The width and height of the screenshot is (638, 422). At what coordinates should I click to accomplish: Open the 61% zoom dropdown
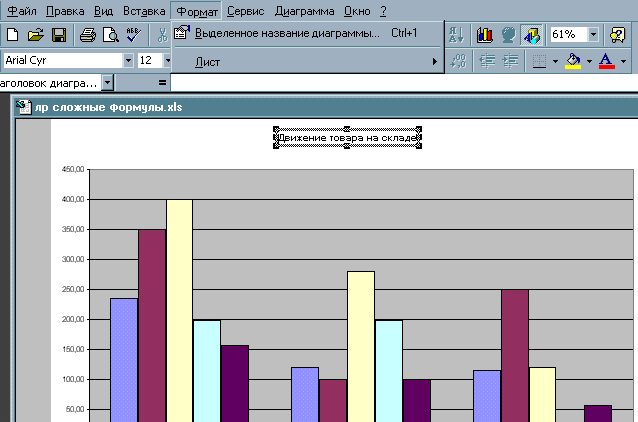point(593,35)
